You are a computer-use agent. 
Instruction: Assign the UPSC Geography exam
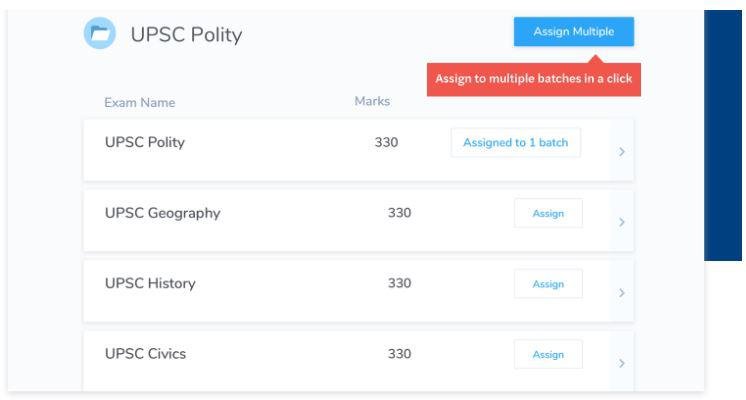point(548,214)
